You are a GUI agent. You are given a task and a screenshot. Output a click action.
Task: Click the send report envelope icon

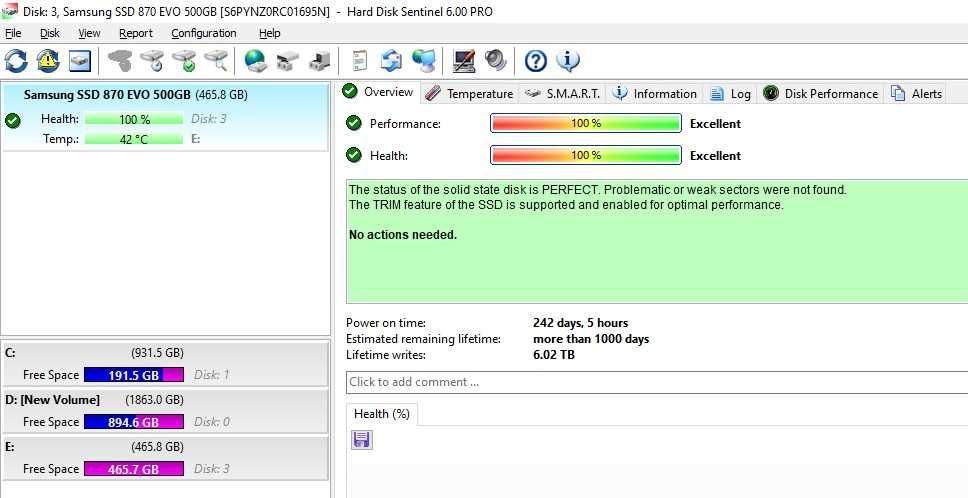[x=391, y=60]
